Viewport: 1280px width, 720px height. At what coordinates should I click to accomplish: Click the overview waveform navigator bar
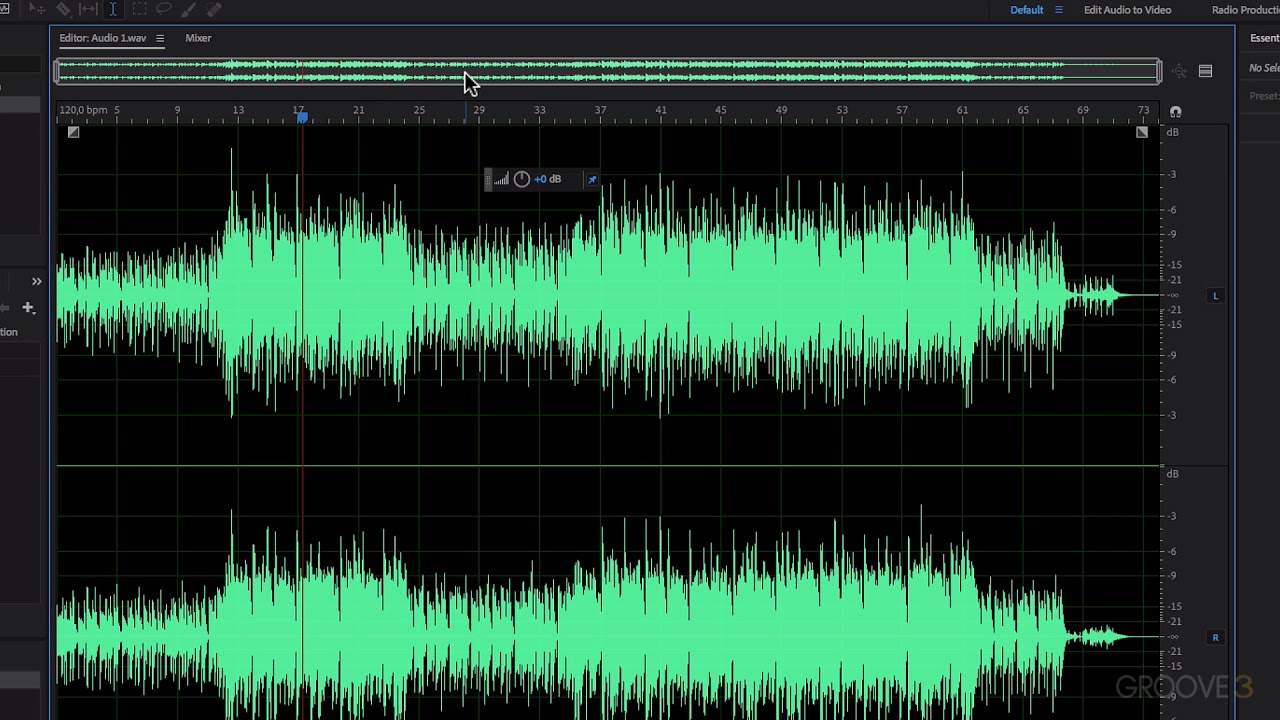[x=608, y=71]
